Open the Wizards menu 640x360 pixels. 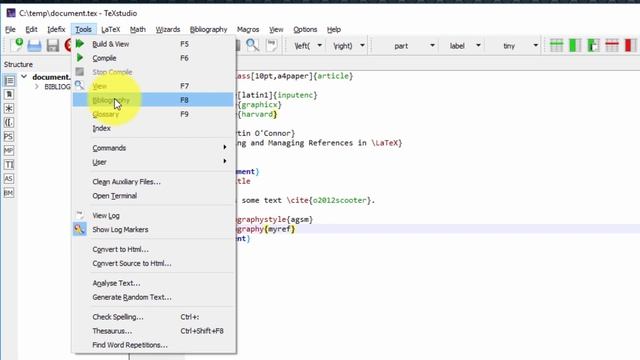(168, 29)
